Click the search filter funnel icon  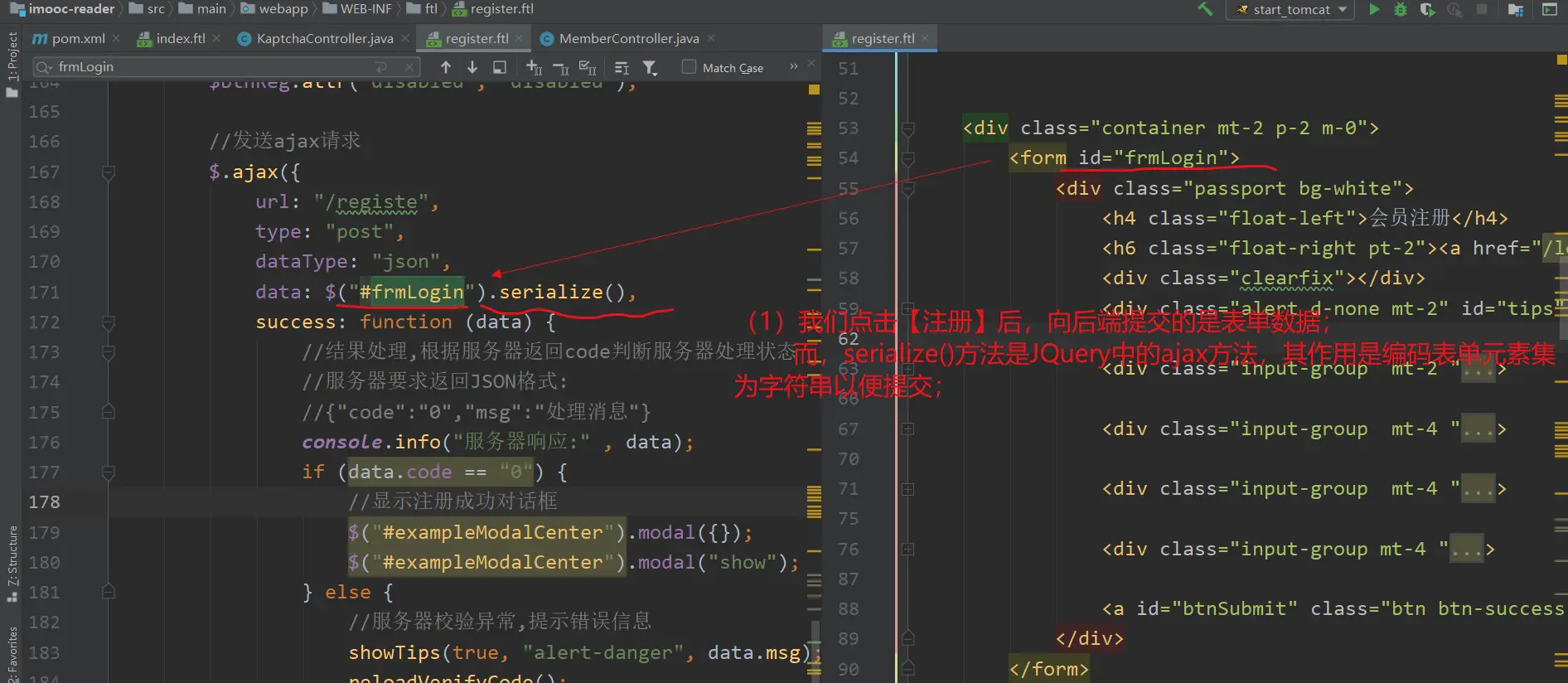pos(651,68)
